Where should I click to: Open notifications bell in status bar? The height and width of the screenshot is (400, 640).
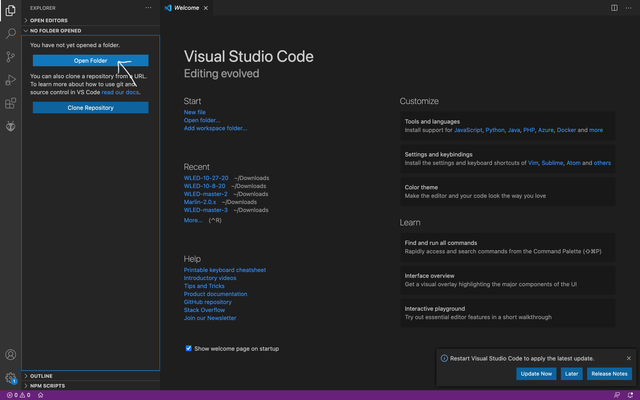click(x=630, y=395)
